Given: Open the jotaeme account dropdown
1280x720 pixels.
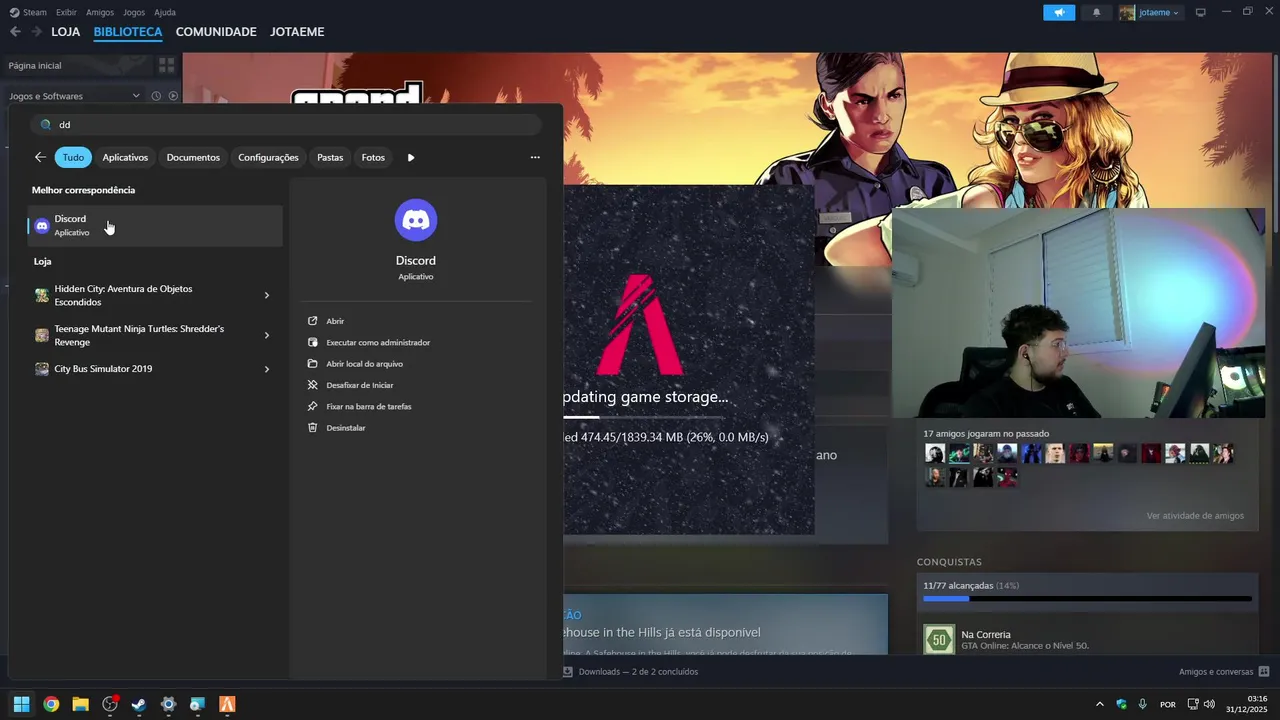Looking at the screenshot, I should pyautogui.click(x=1150, y=12).
